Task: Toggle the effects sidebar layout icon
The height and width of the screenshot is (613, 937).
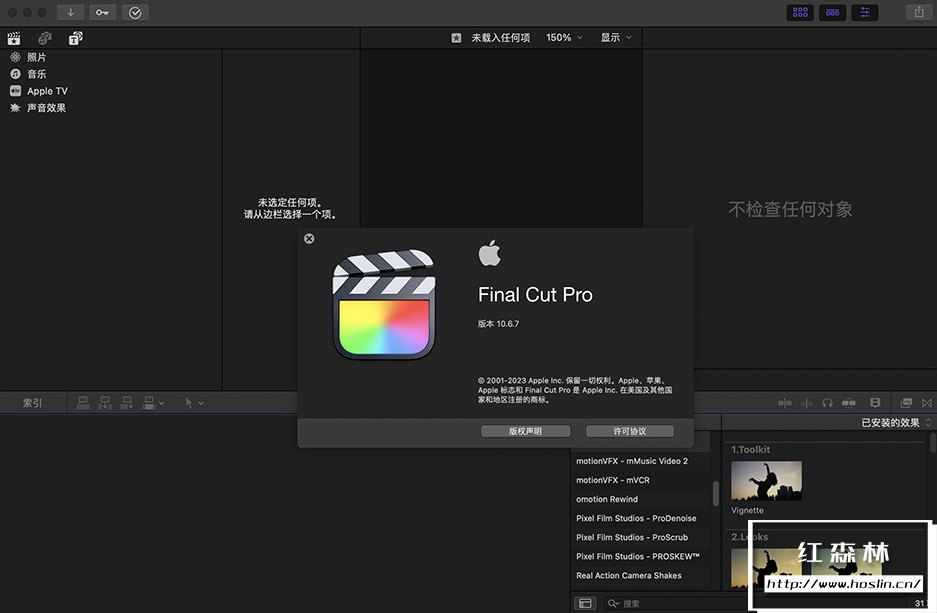Action: point(586,603)
